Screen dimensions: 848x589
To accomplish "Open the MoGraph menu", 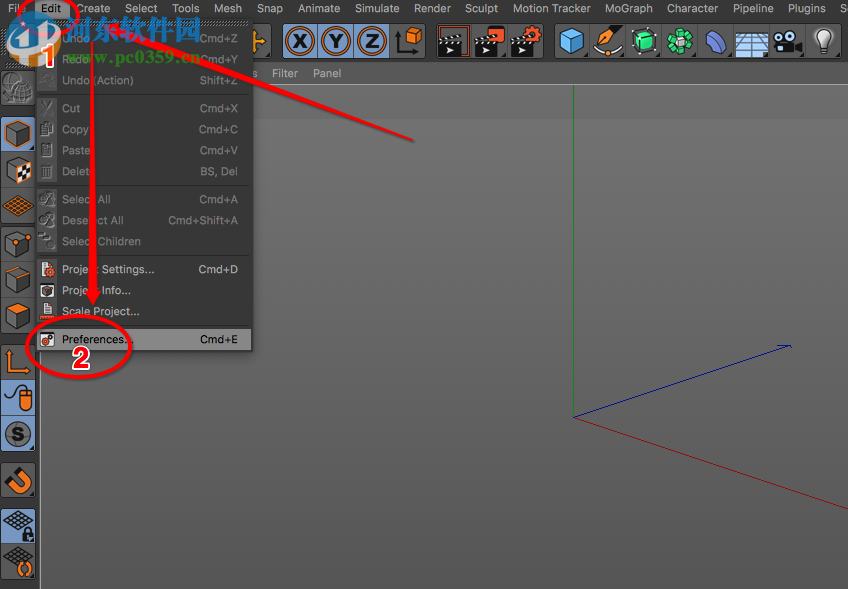I will click(628, 8).
